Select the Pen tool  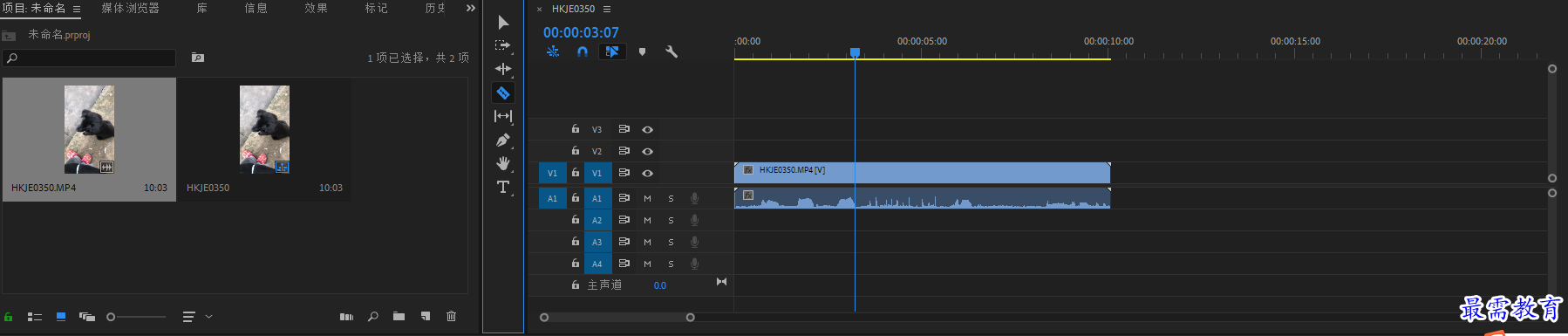(x=503, y=140)
